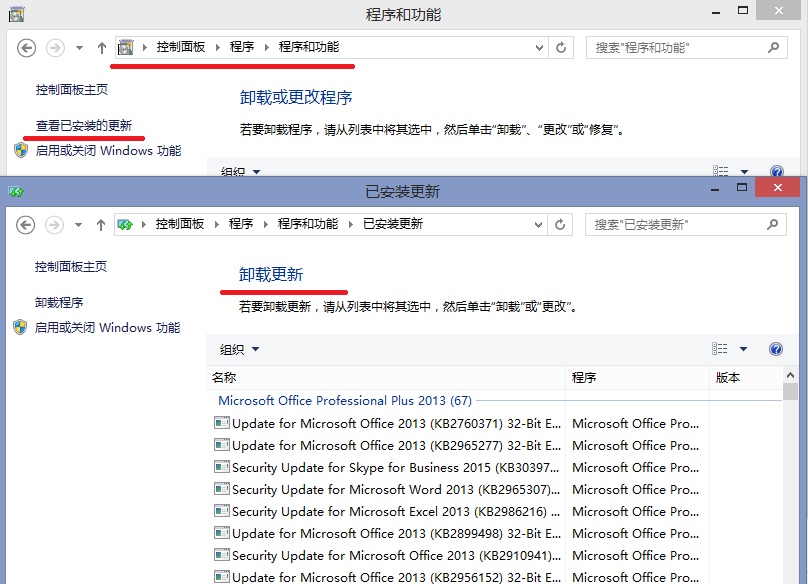Open 控制面板主页 in 已安装更新 window
This screenshot has height=584, width=808.
(x=71, y=266)
